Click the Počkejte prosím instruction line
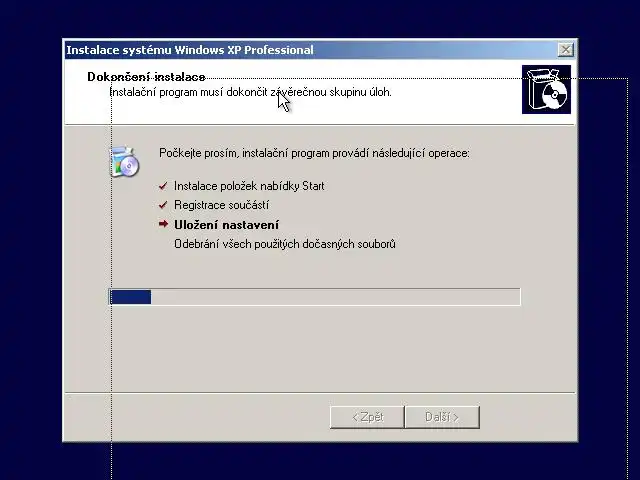This screenshot has height=480, width=640. (x=314, y=153)
